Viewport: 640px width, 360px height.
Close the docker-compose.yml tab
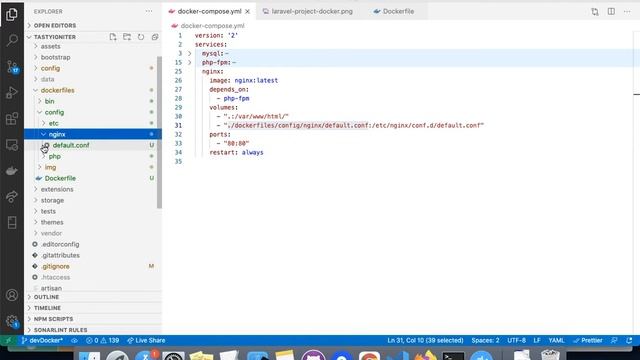point(247,11)
